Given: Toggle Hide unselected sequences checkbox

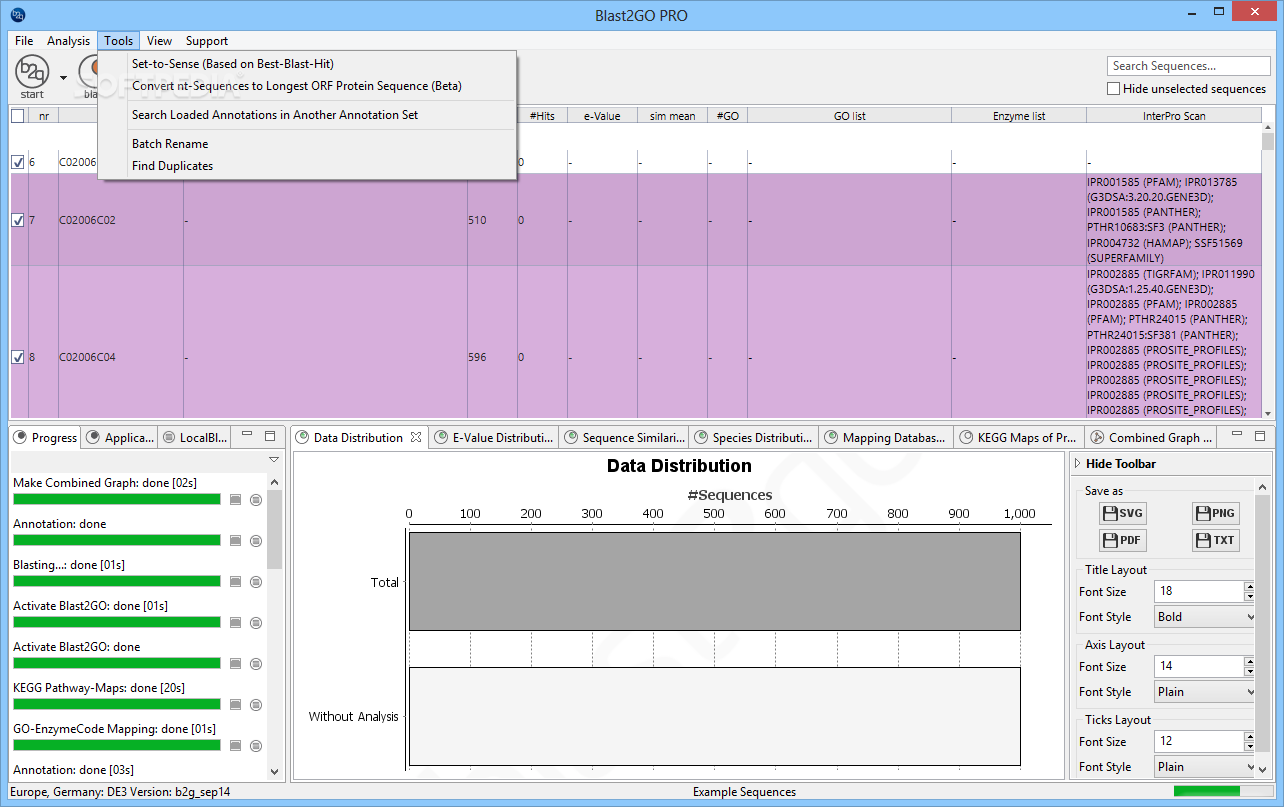Looking at the screenshot, I should pos(1114,88).
